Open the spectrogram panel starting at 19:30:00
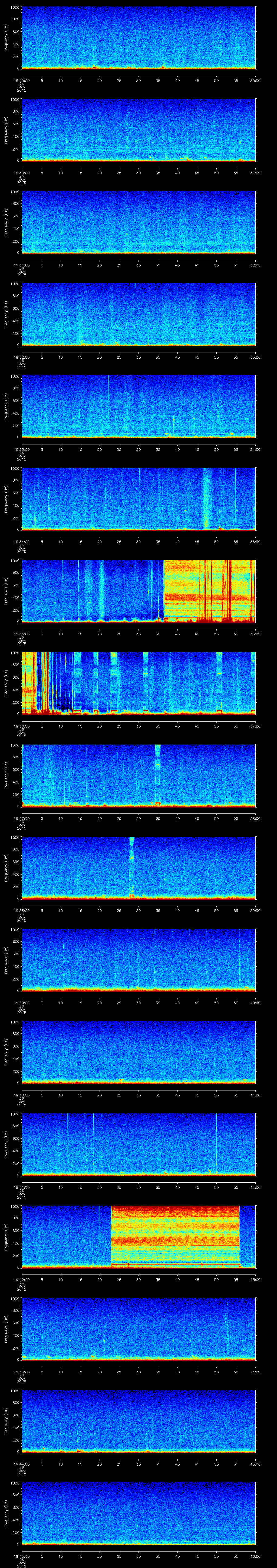 pos(139,130)
